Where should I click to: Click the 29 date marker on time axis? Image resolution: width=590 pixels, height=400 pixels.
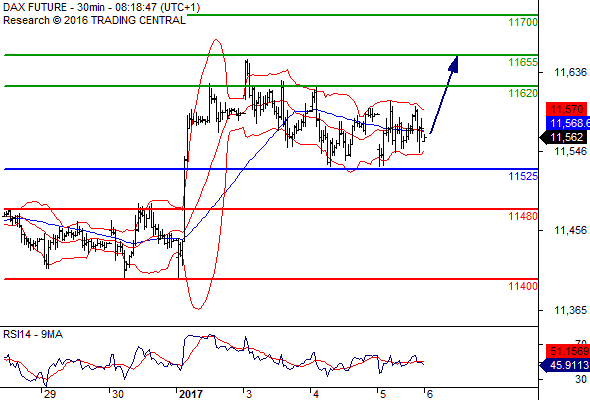(50, 394)
